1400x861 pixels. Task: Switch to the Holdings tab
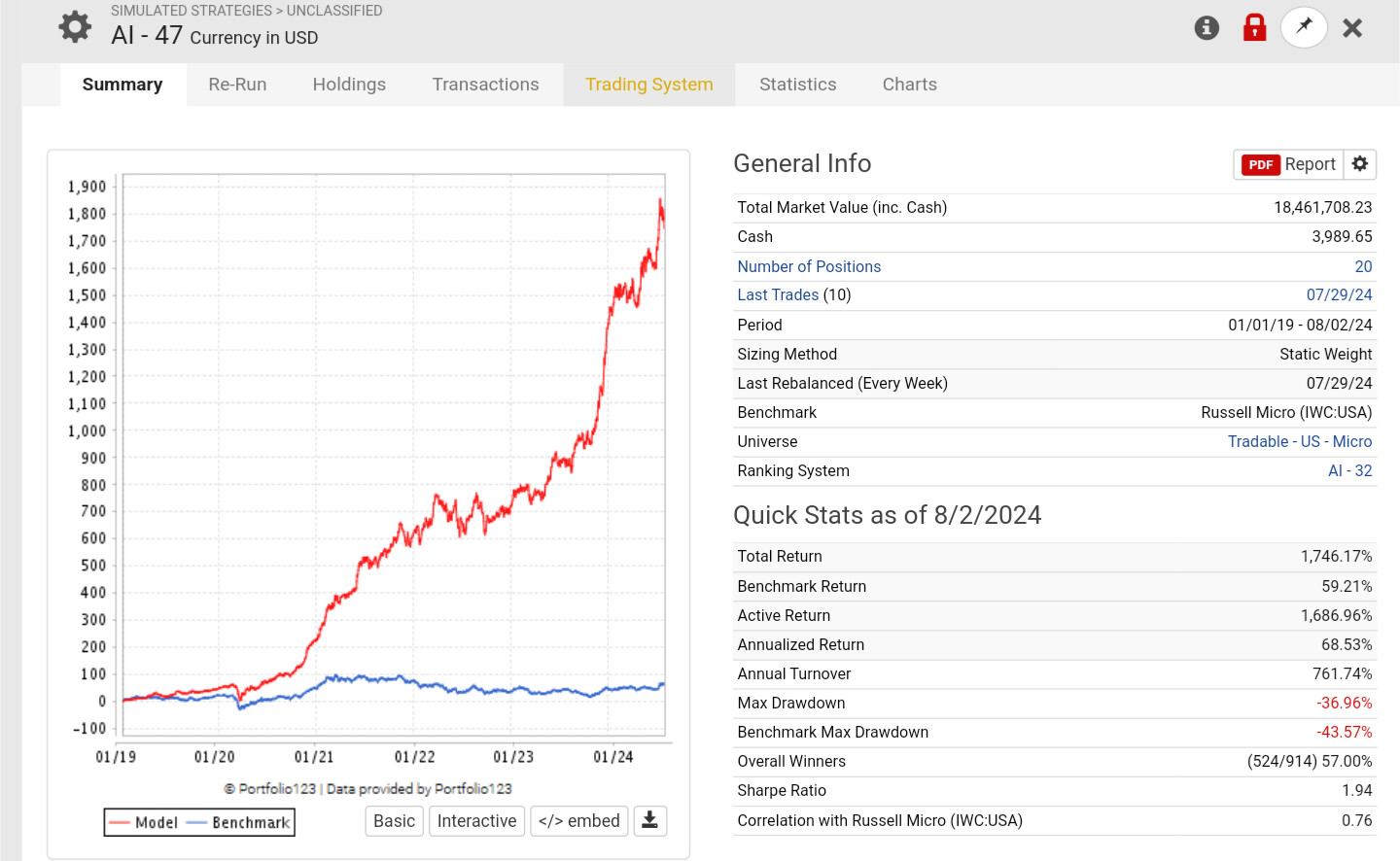point(349,85)
